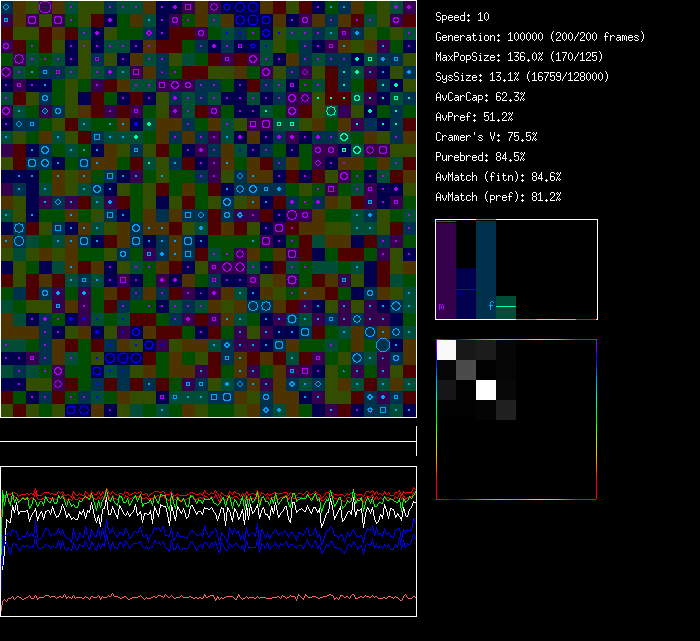
Task: Select the Generation counter text
Action: point(540,37)
